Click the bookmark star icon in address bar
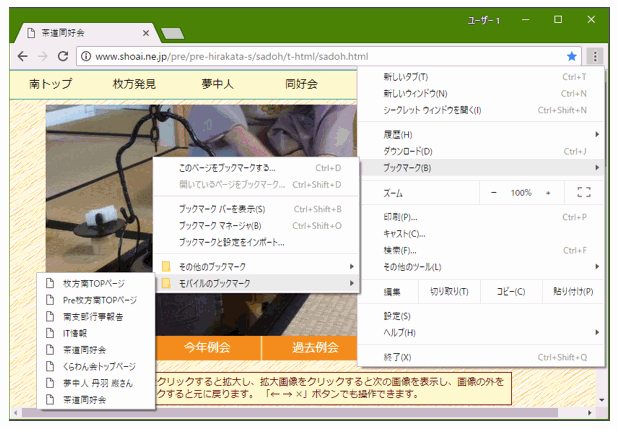Viewport: 618px width, 429px height. click(572, 56)
